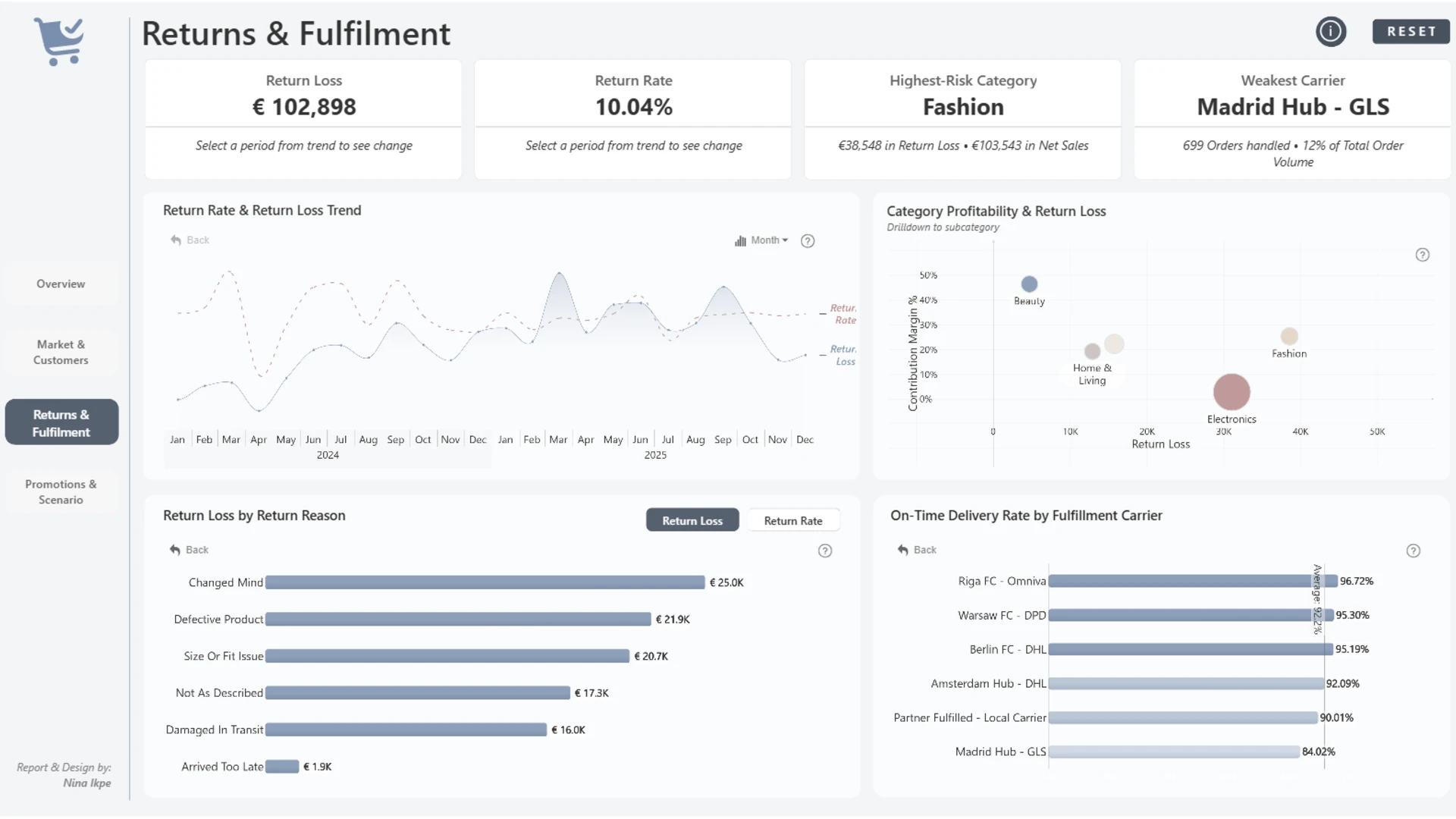Image resolution: width=1456 pixels, height=819 pixels.
Task: Click the 2024 year label on trend axis
Action: point(328,456)
